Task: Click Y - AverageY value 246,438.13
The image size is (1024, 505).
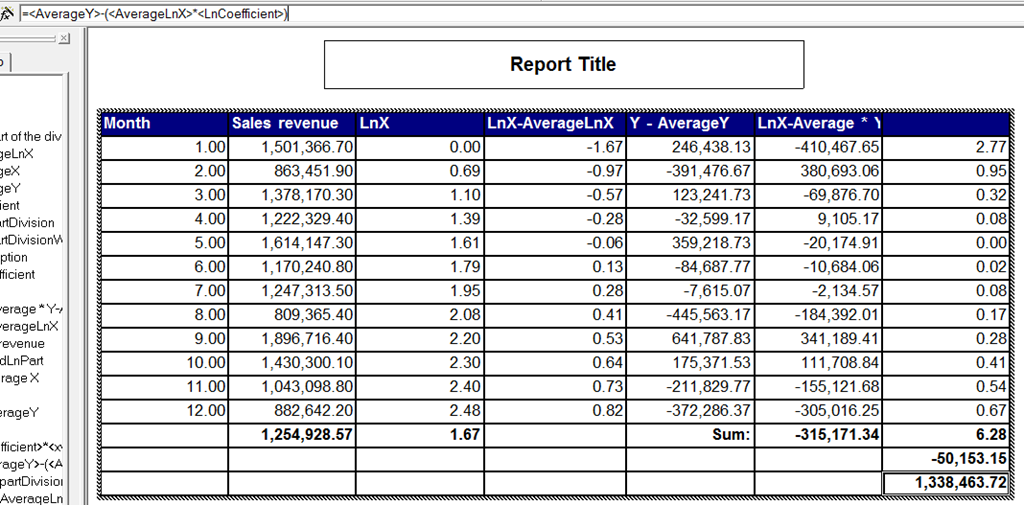Action: [x=690, y=147]
